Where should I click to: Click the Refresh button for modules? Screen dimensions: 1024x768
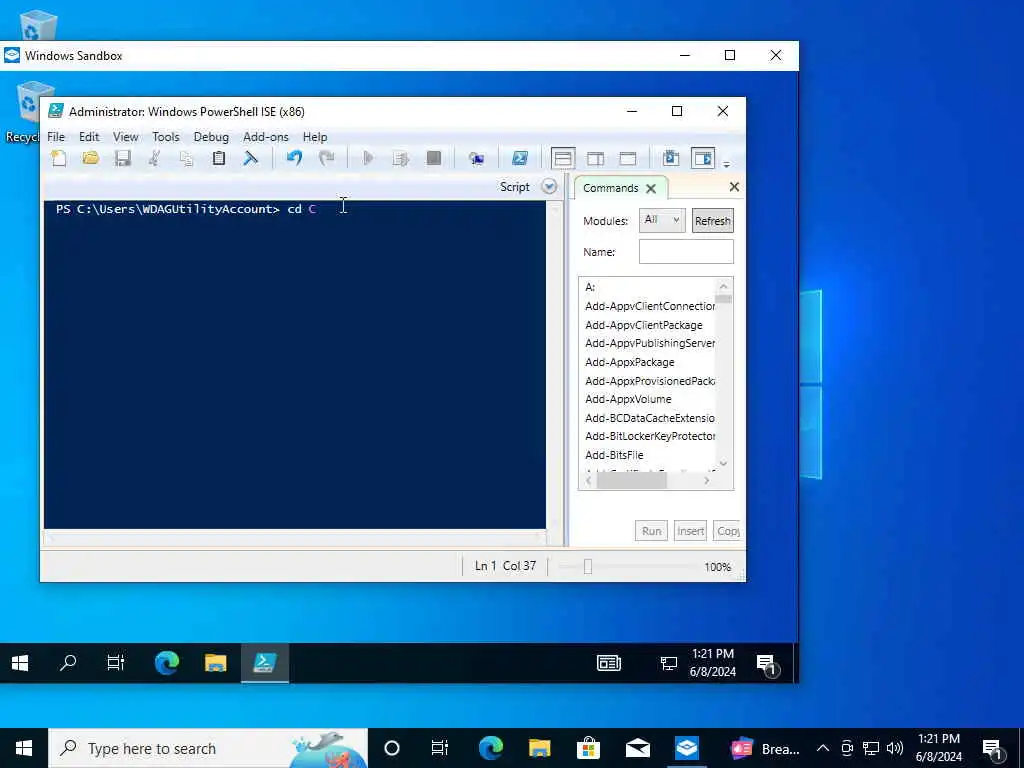[x=712, y=221]
